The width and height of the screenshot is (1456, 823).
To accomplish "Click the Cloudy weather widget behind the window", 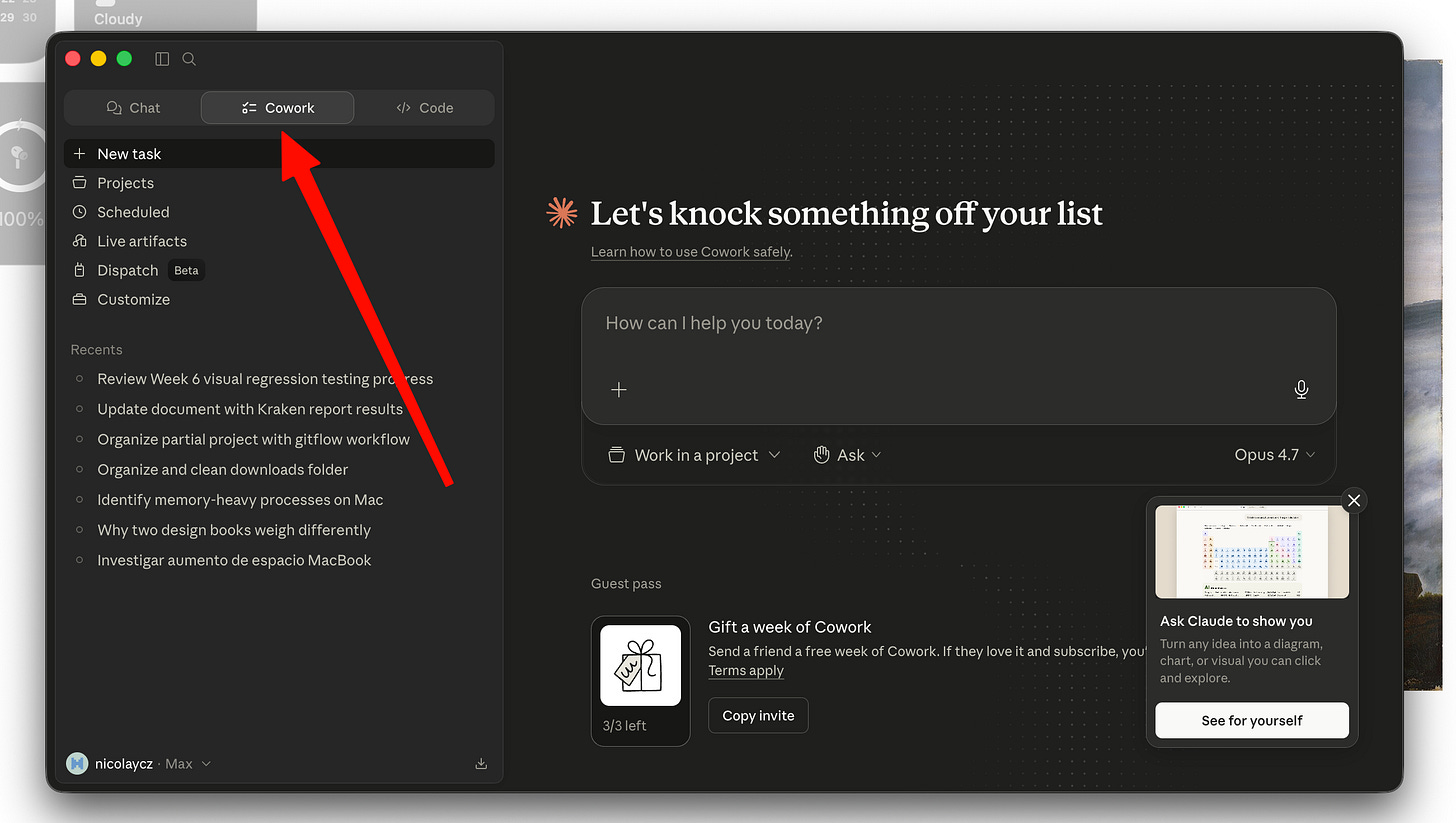I will (165, 16).
